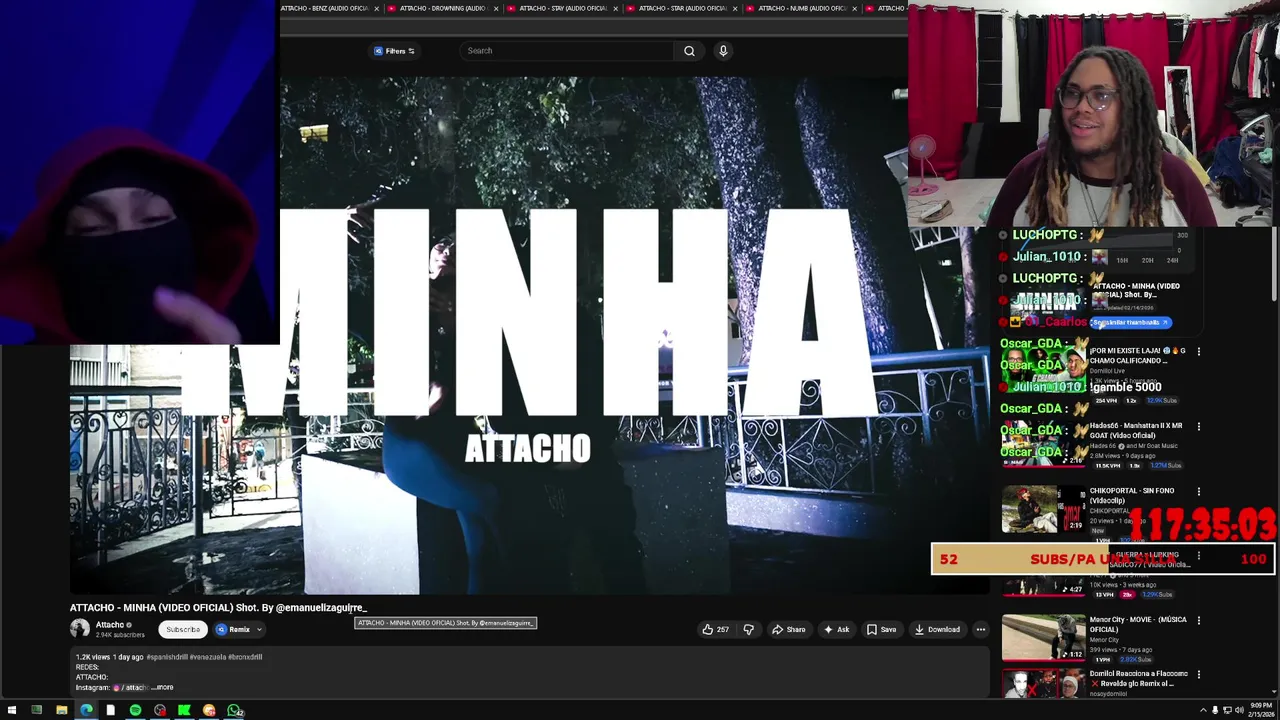Switch to ATTACHO - STAY tab
The height and width of the screenshot is (720, 1280).
coord(563,8)
